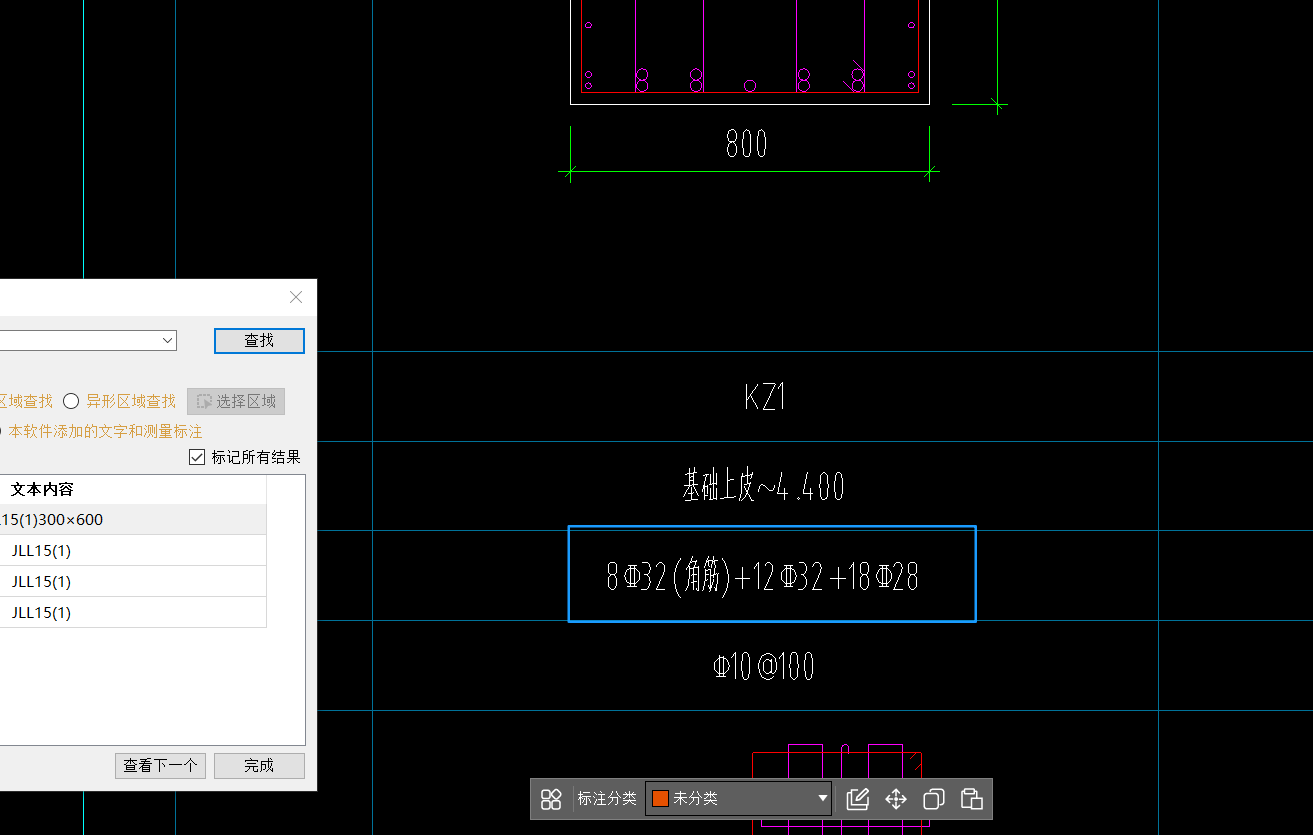
Task: Click the Φ10@100 stirrup text
Action: (x=764, y=666)
